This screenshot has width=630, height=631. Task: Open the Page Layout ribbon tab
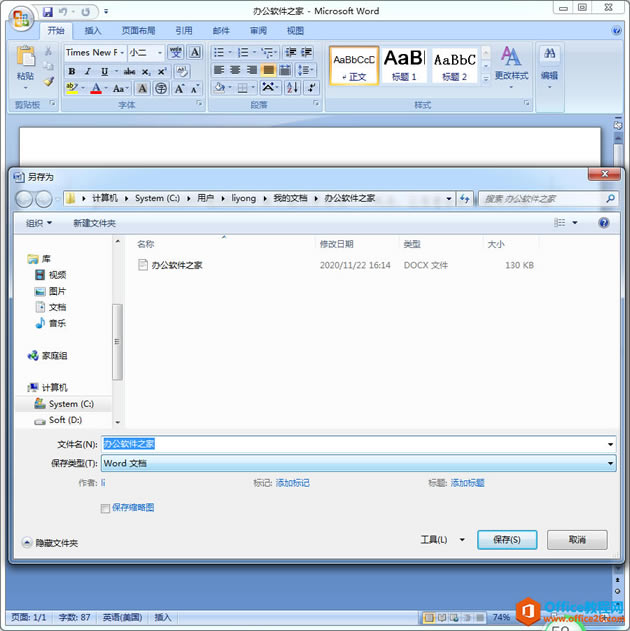coord(138,31)
